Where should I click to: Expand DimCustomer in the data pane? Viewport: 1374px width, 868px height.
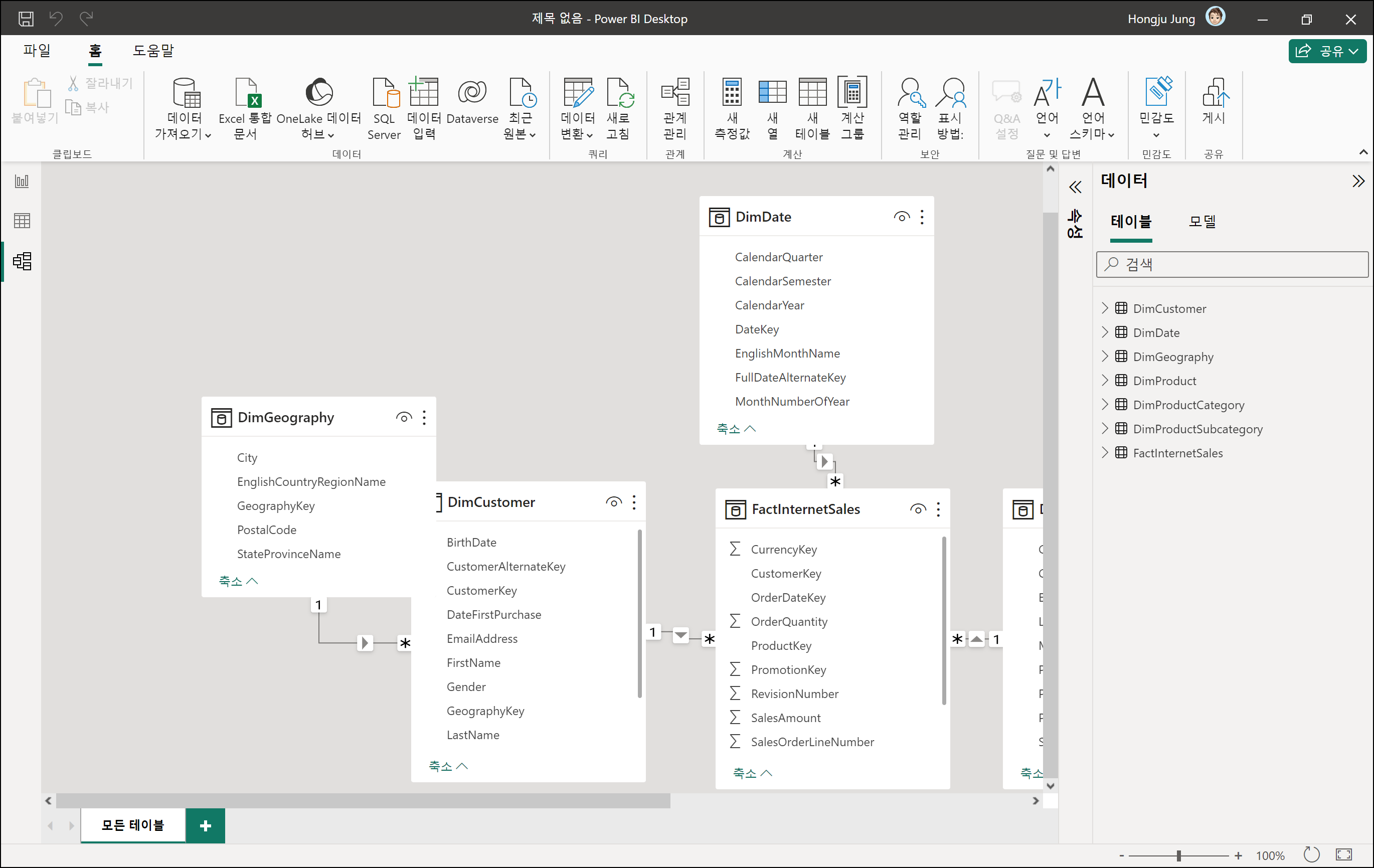click(1105, 308)
